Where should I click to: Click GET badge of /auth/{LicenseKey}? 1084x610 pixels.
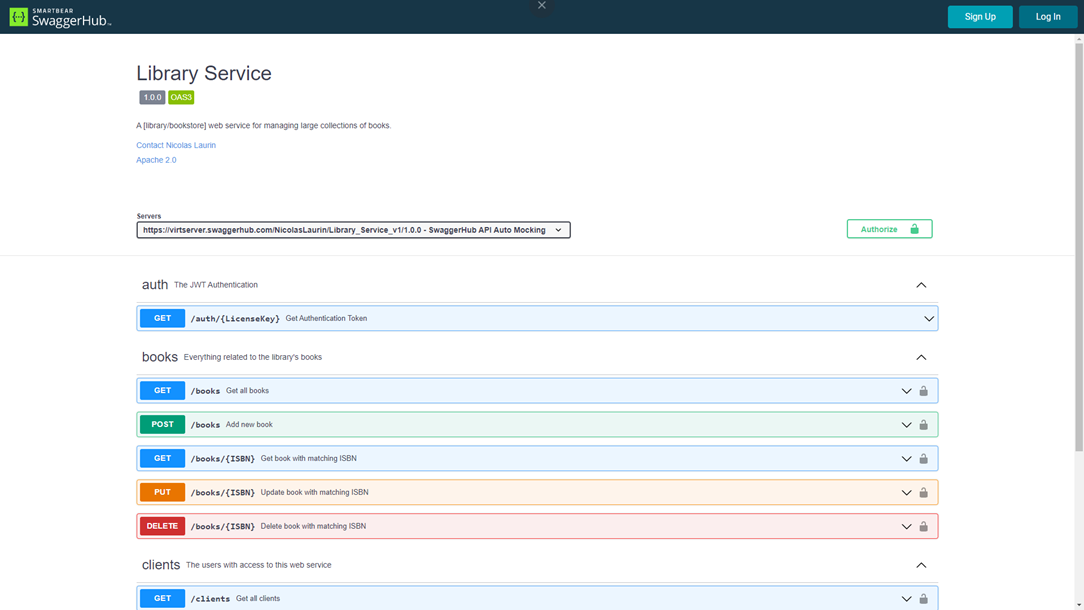pyautogui.click(x=162, y=318)
